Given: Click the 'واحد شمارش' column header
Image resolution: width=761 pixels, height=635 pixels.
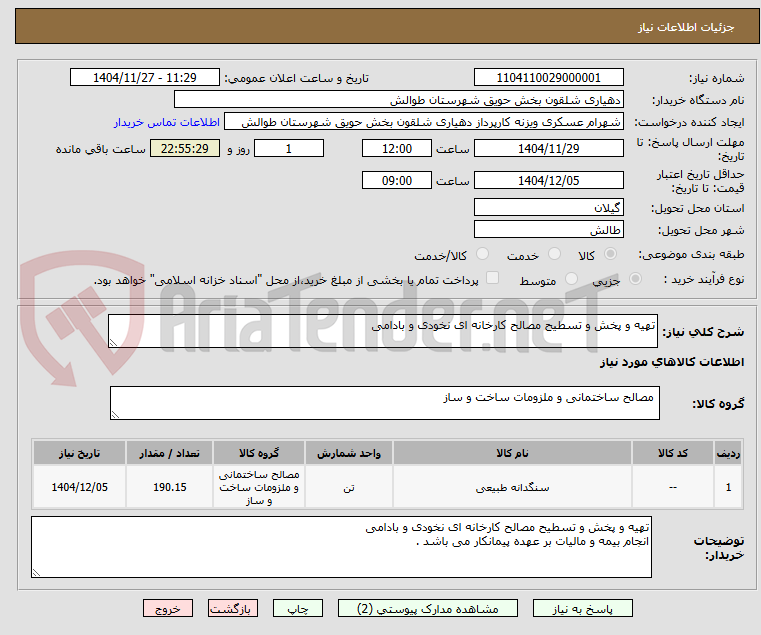Looking at the screenshot, I should click(348, 453).
